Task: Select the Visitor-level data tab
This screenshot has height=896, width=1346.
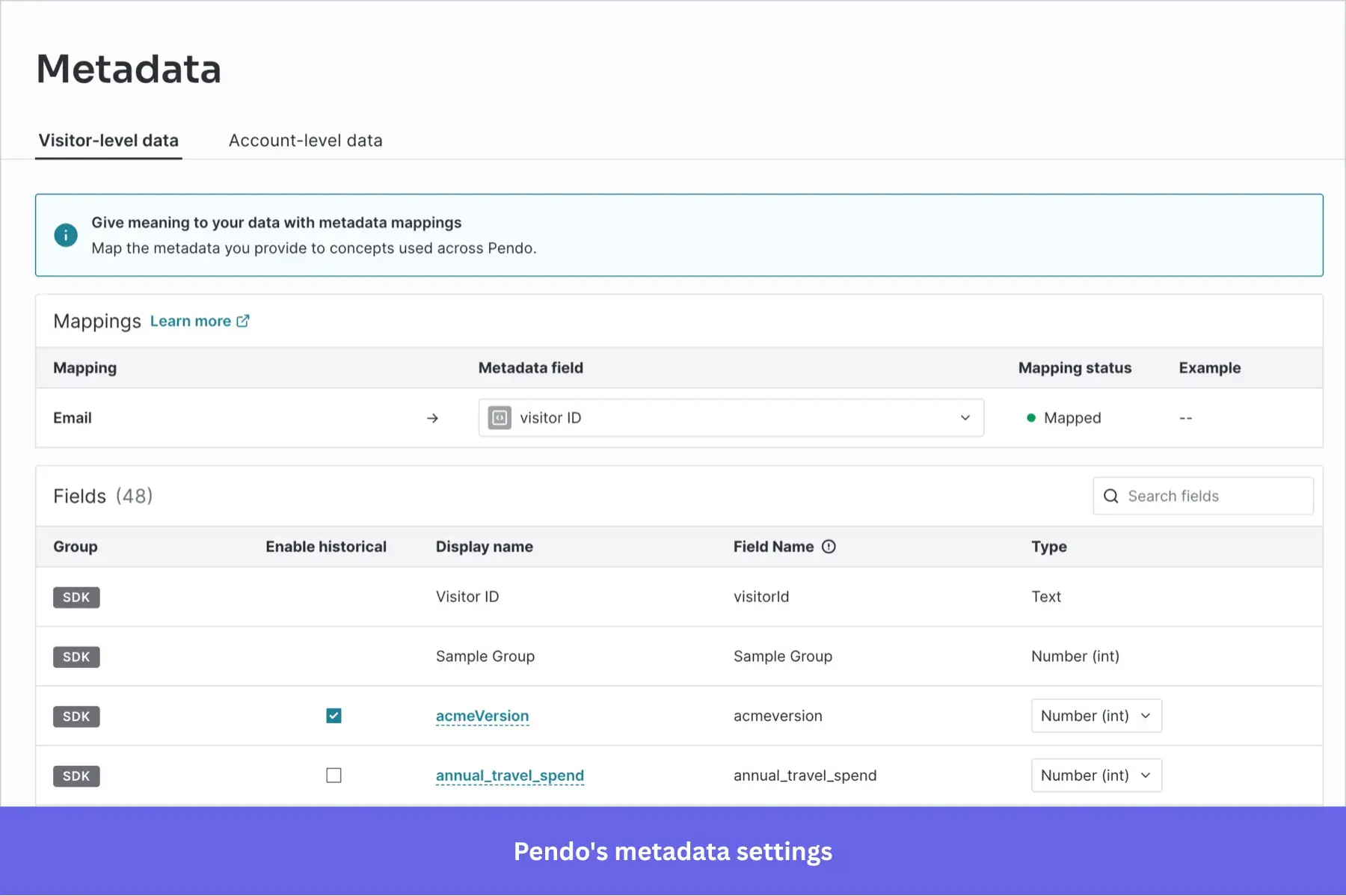Action: click(x=108, y=140)
